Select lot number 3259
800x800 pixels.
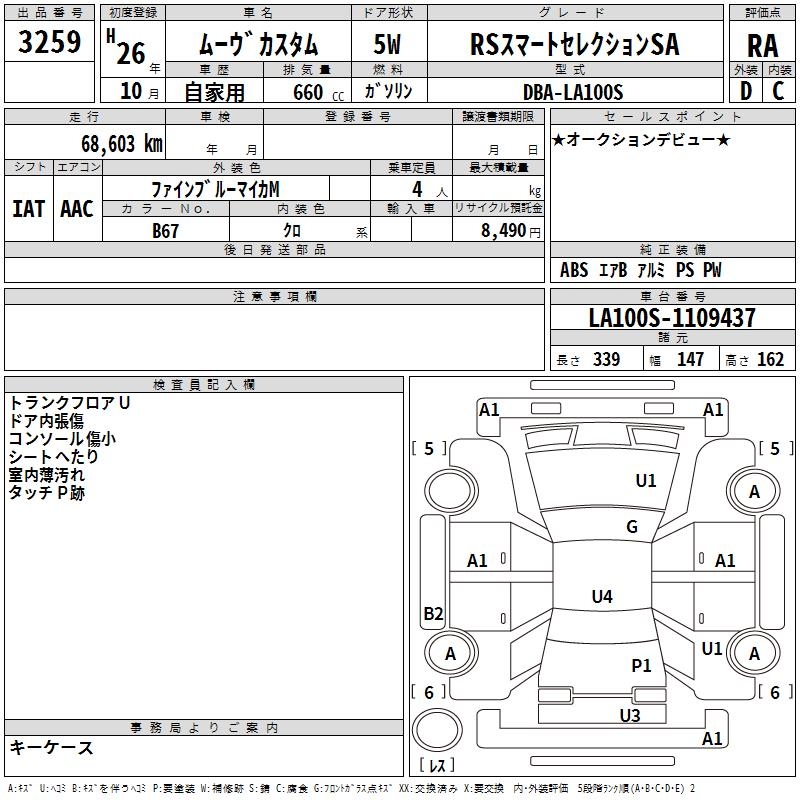(50, 43)
